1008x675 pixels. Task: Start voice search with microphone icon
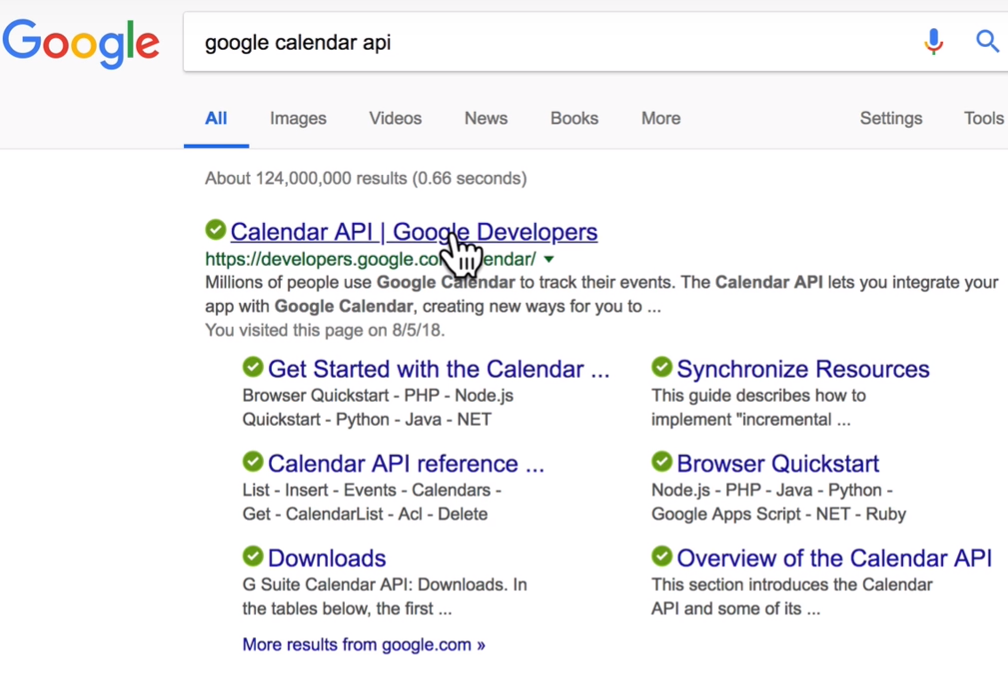(933, 42)
